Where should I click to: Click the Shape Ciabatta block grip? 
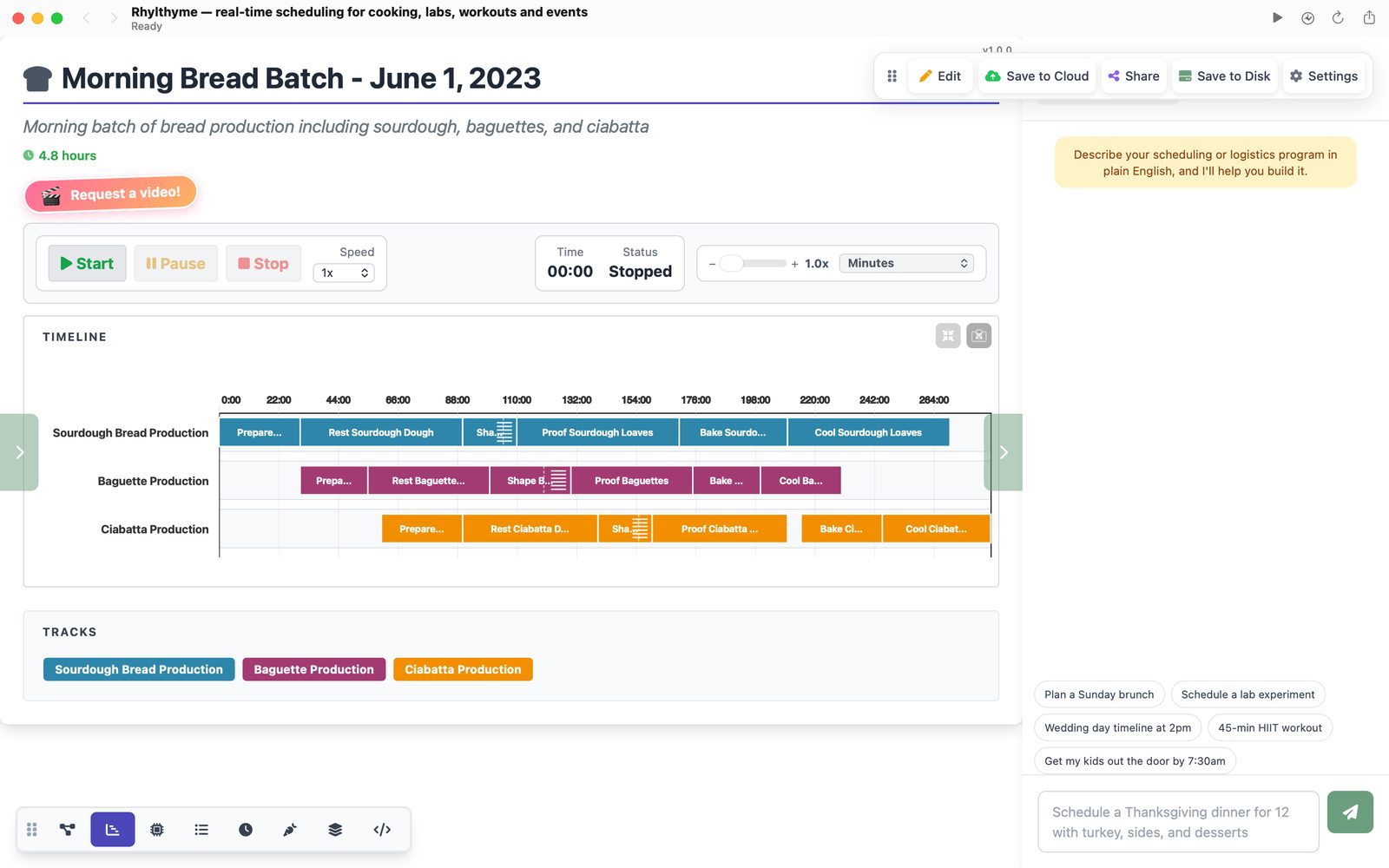coord(640,529)
